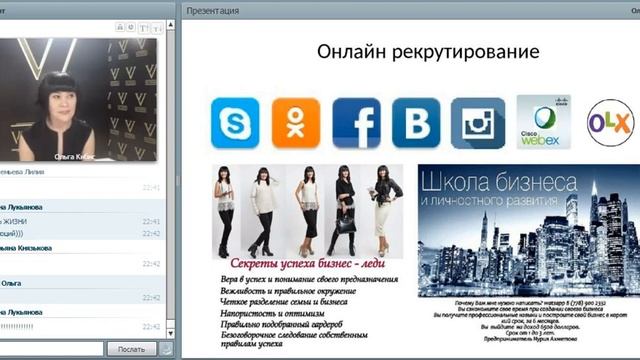Click the OLX round logo
This screenshot has width=640, height=360.
tap(611, 122)
